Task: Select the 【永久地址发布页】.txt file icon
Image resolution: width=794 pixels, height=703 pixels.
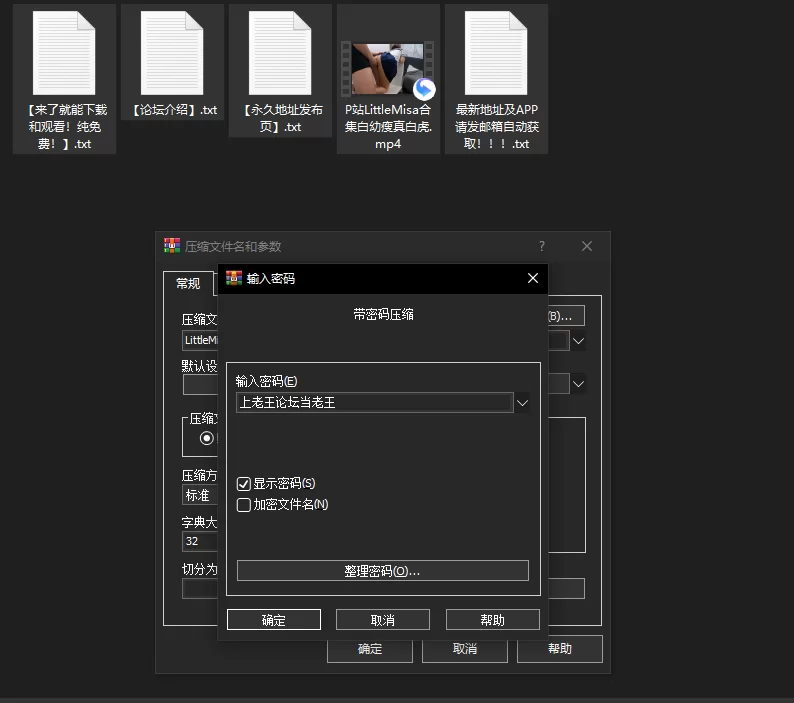Action: 280,53
